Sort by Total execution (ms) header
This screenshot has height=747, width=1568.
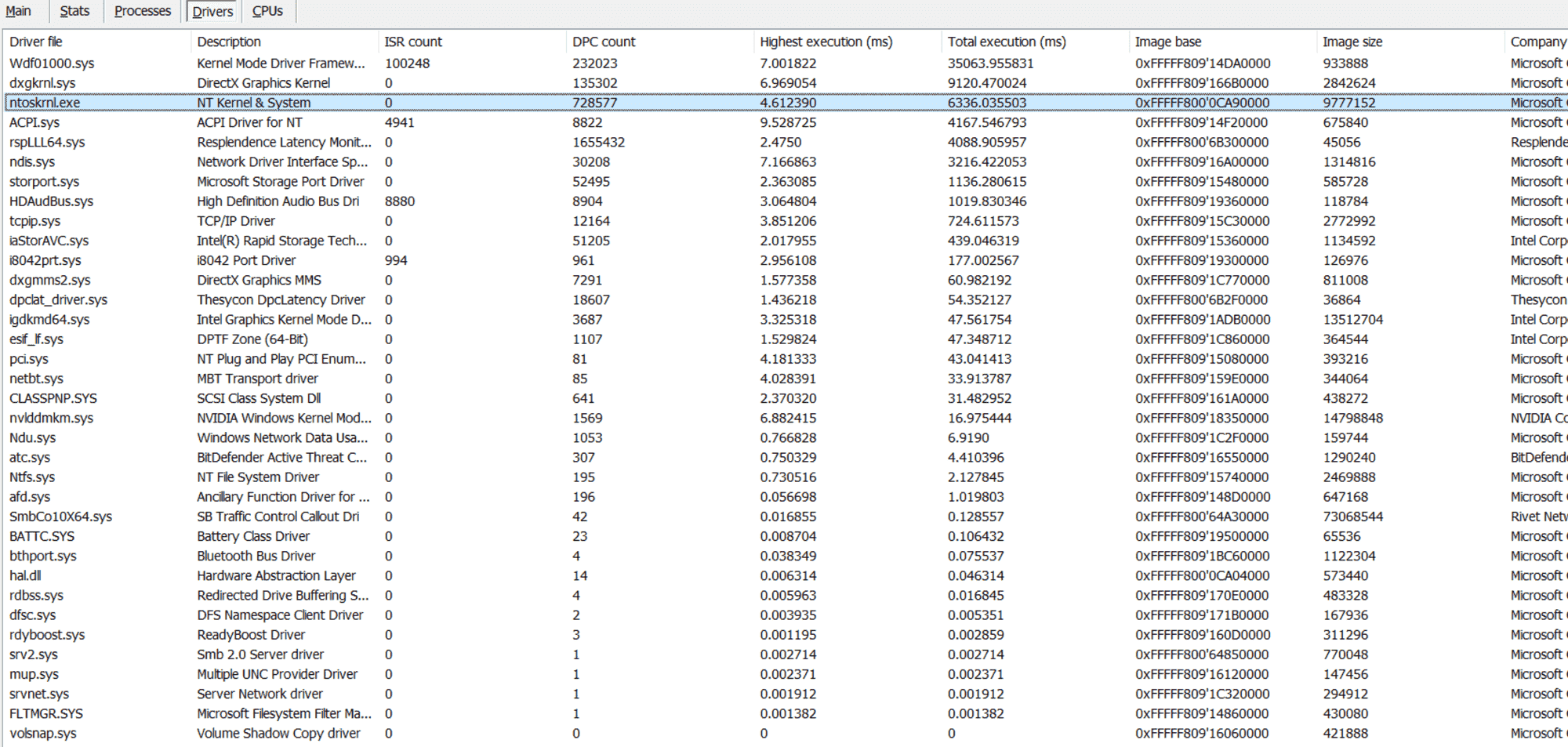tap(1035, 42)
